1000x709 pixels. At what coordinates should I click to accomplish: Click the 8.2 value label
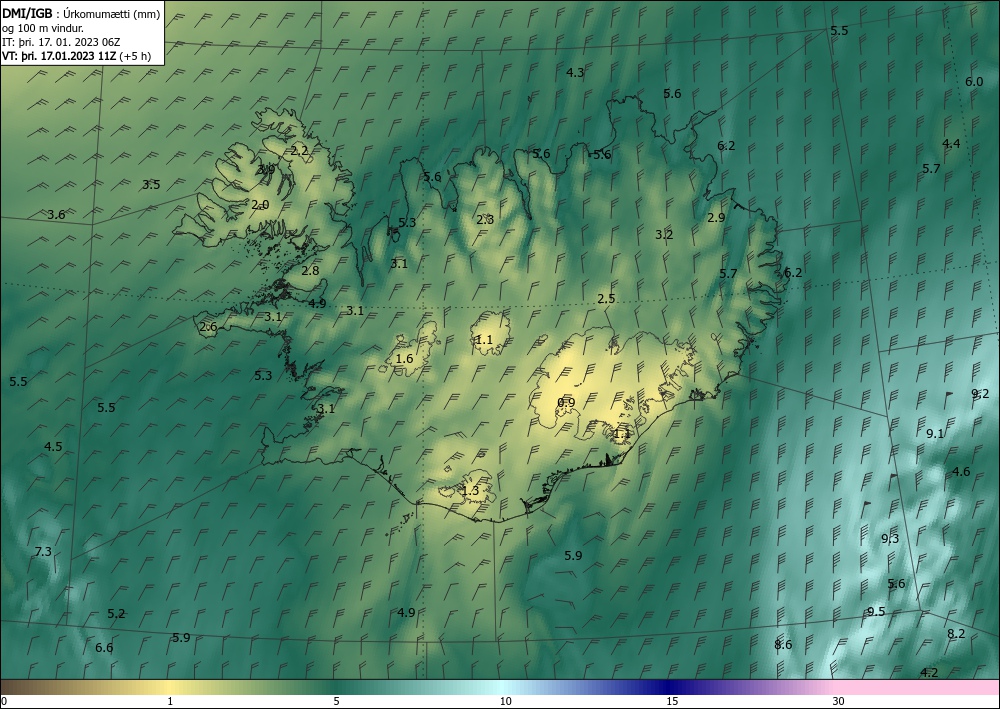point(956,634)
